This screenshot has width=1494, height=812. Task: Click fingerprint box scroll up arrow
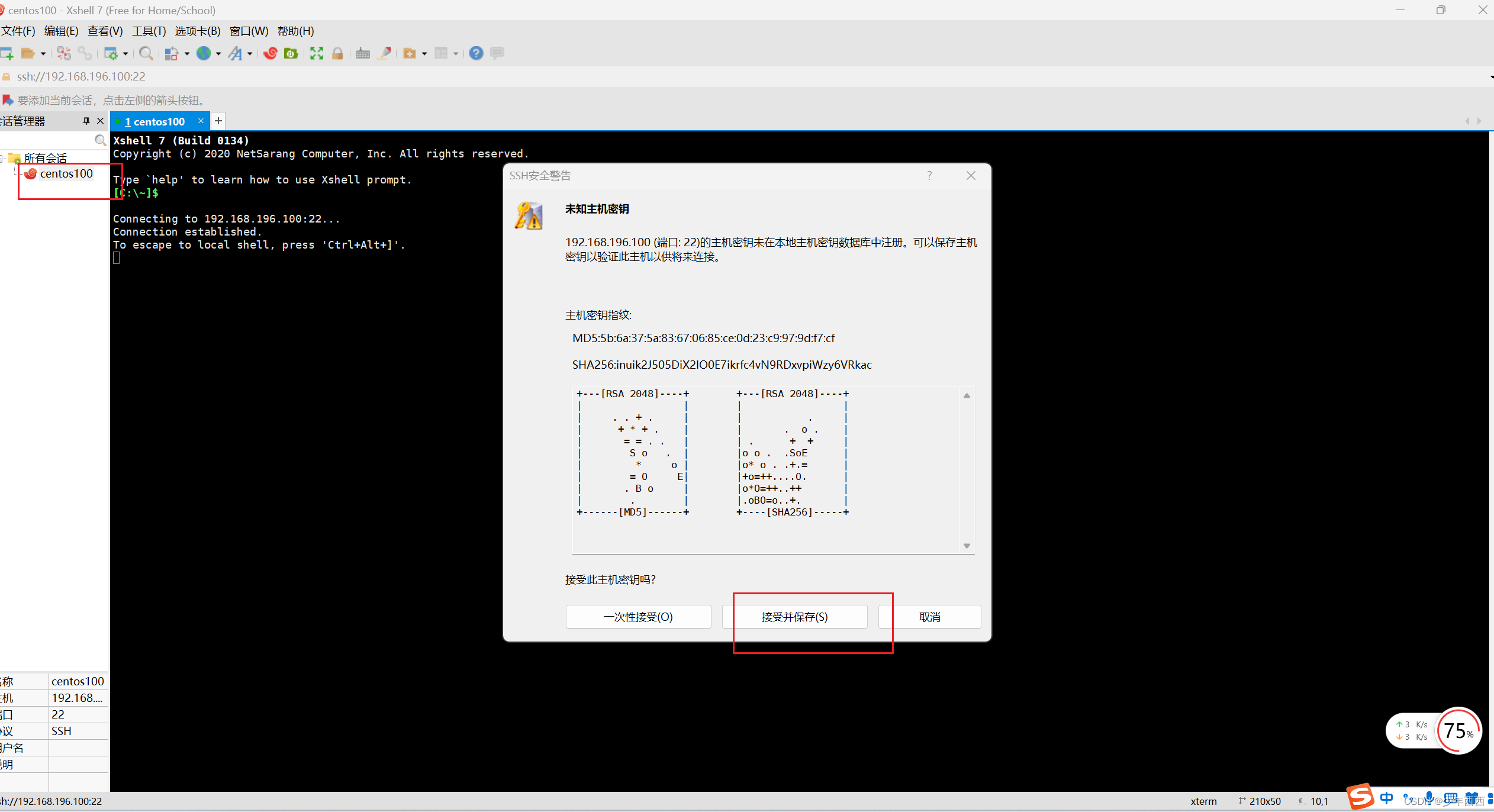(967, 395)
